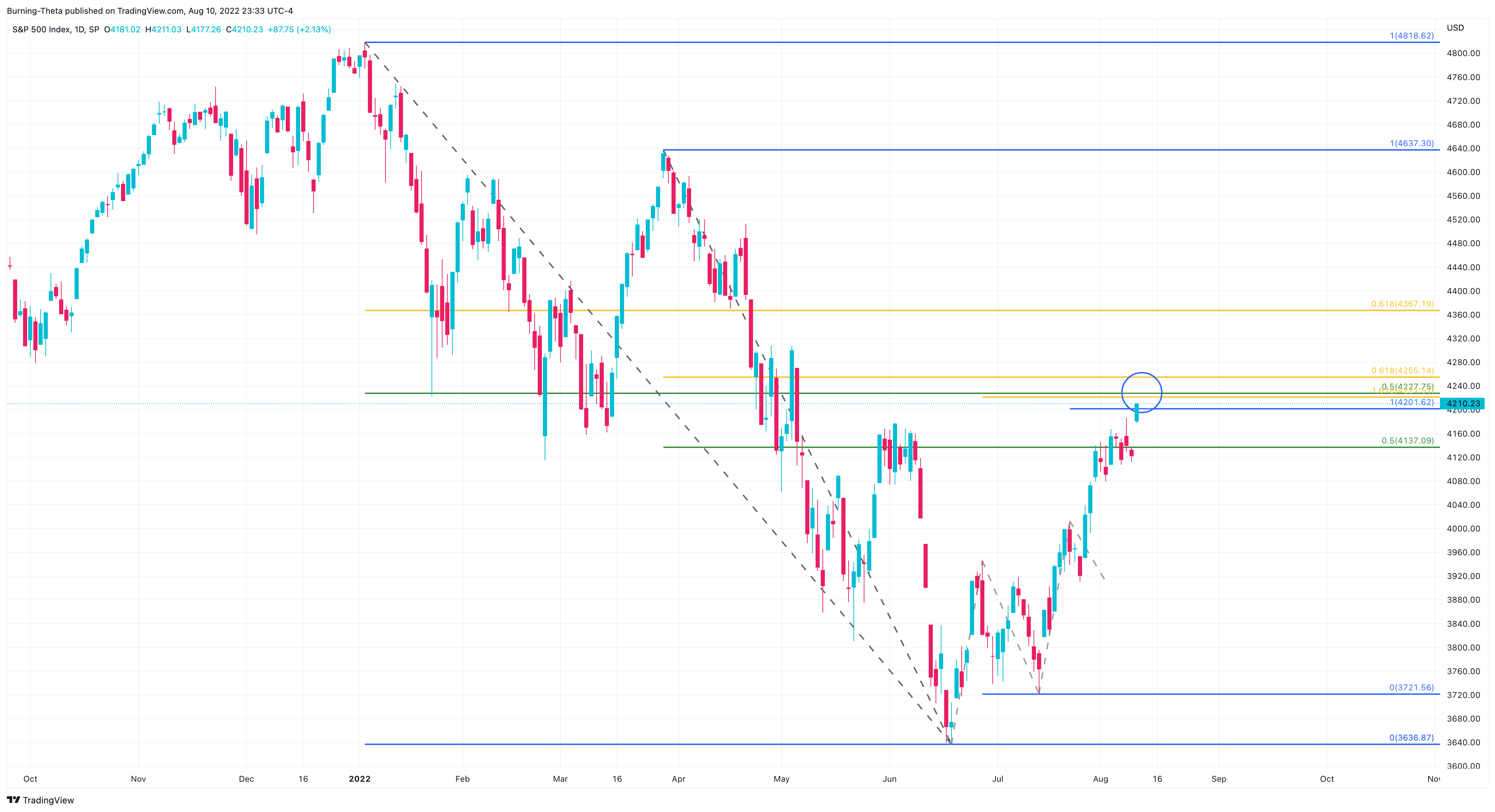Click the TradingView watermark text
Viewport: 1495px width, 812px height.
pos(48,800)
